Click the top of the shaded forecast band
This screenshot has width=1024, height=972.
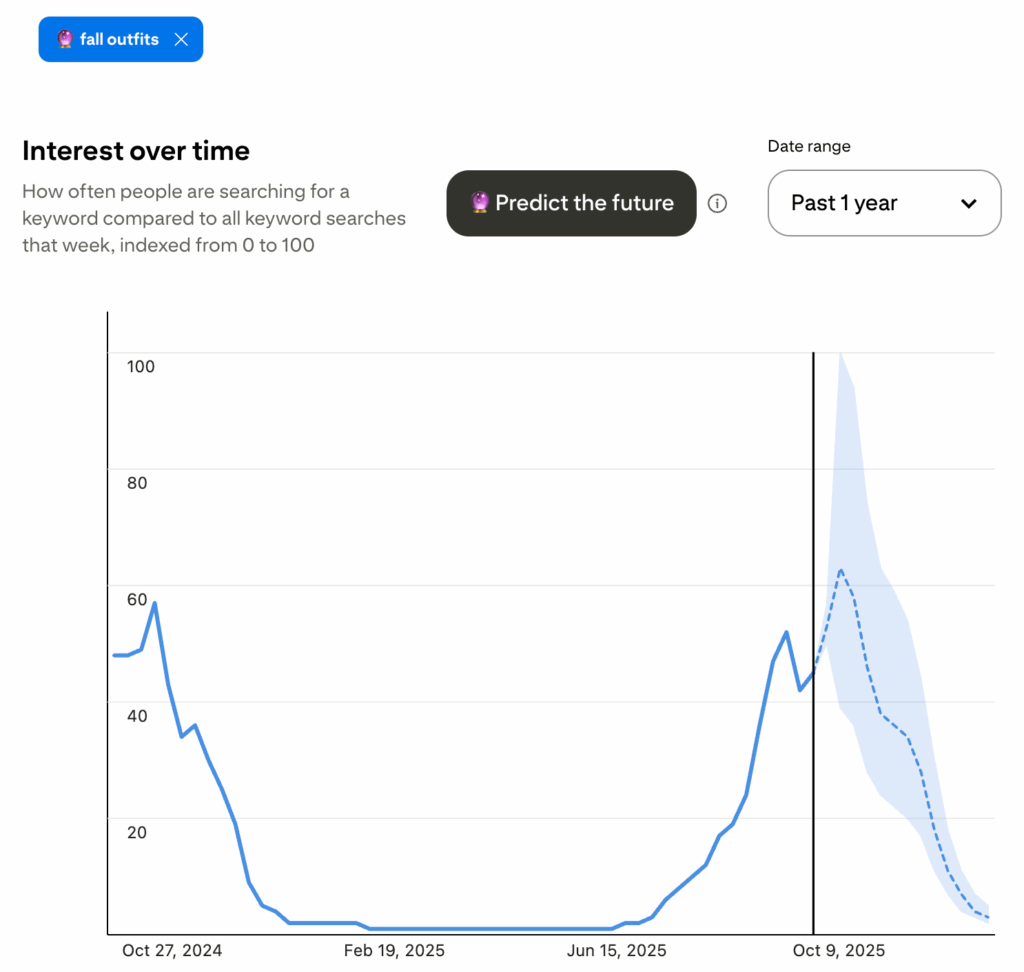tap(840, 355)
